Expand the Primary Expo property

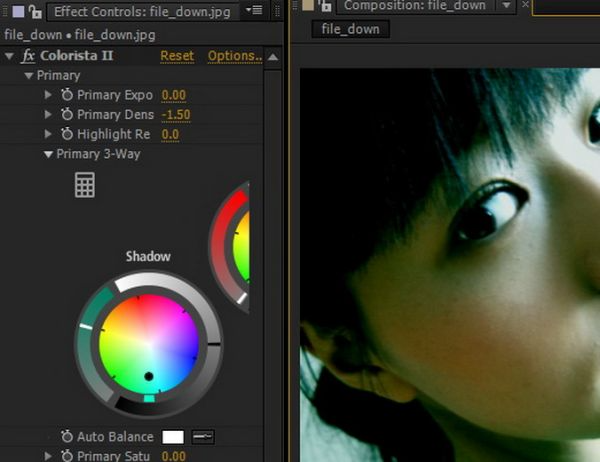tap(48, 95)
